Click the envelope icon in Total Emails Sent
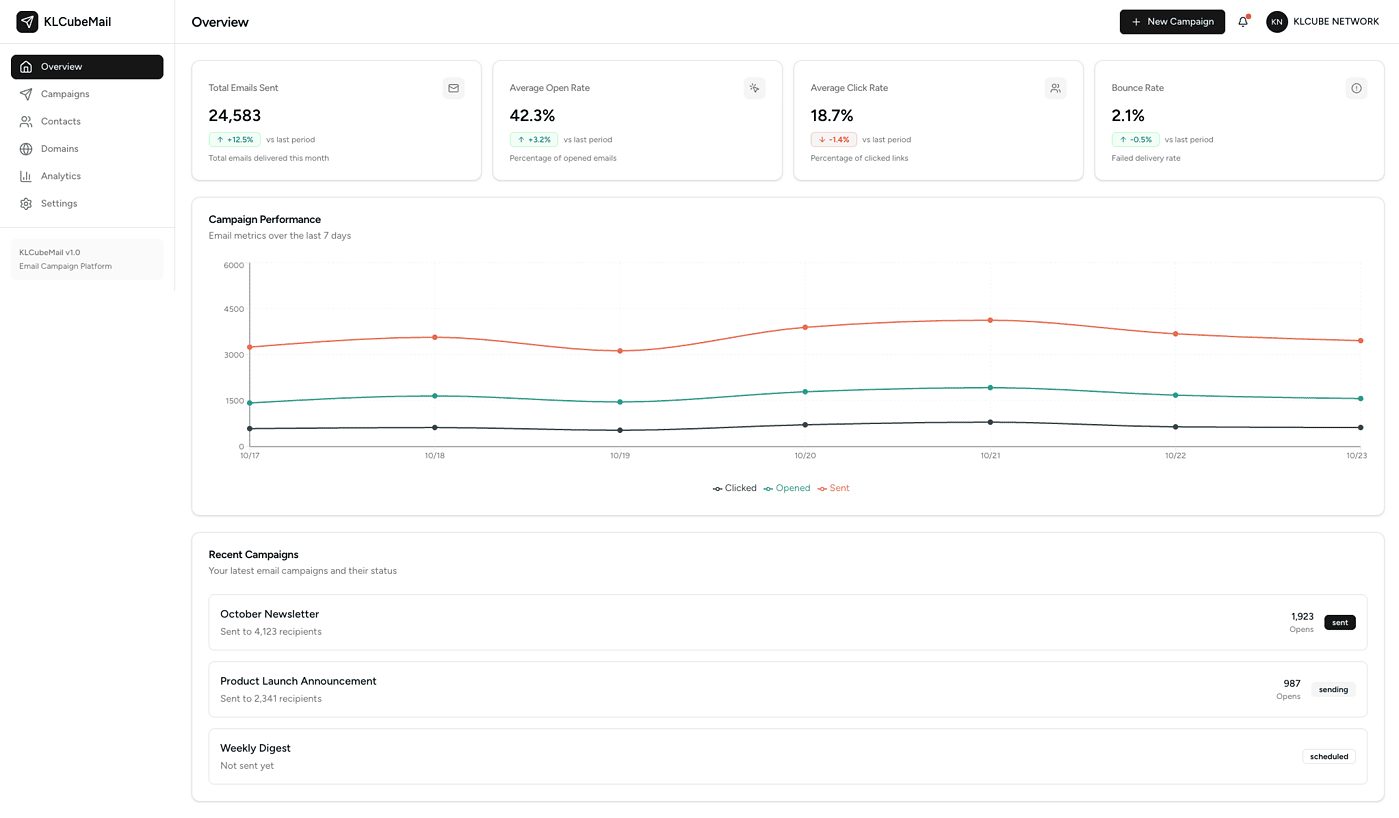Screen dimensions: 1399x818 pyautogui.click(x=453, y=88)
